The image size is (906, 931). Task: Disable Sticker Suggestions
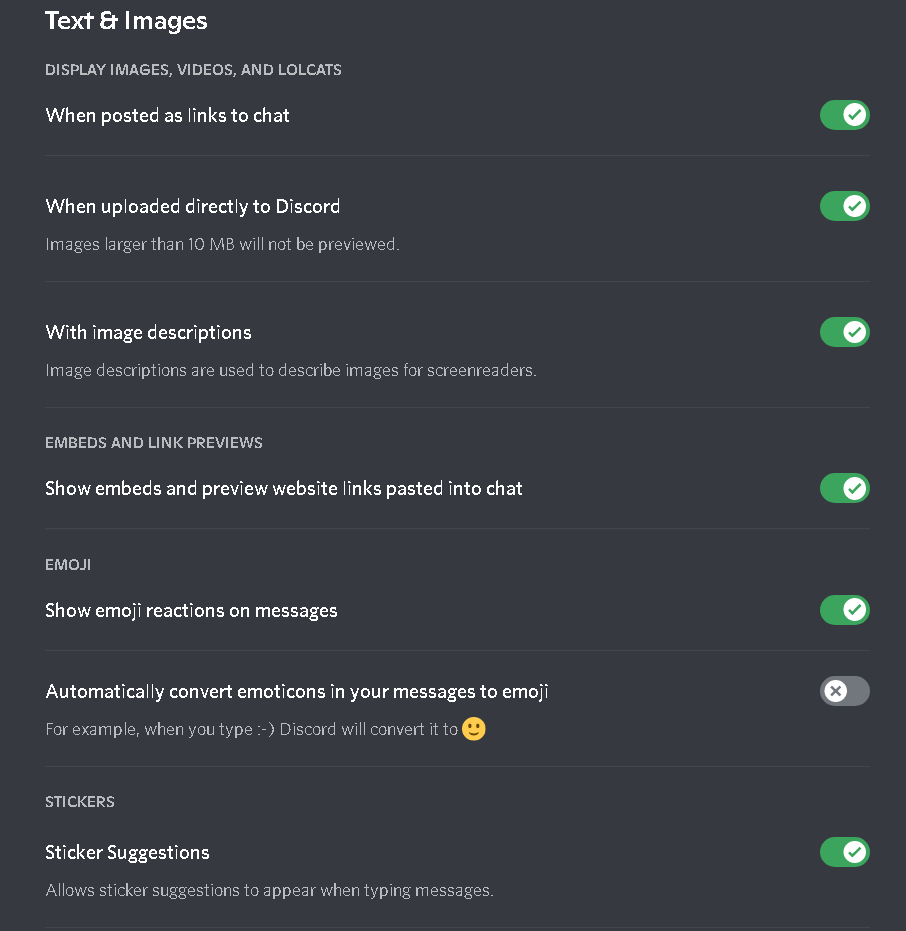[x=845, y=852]
